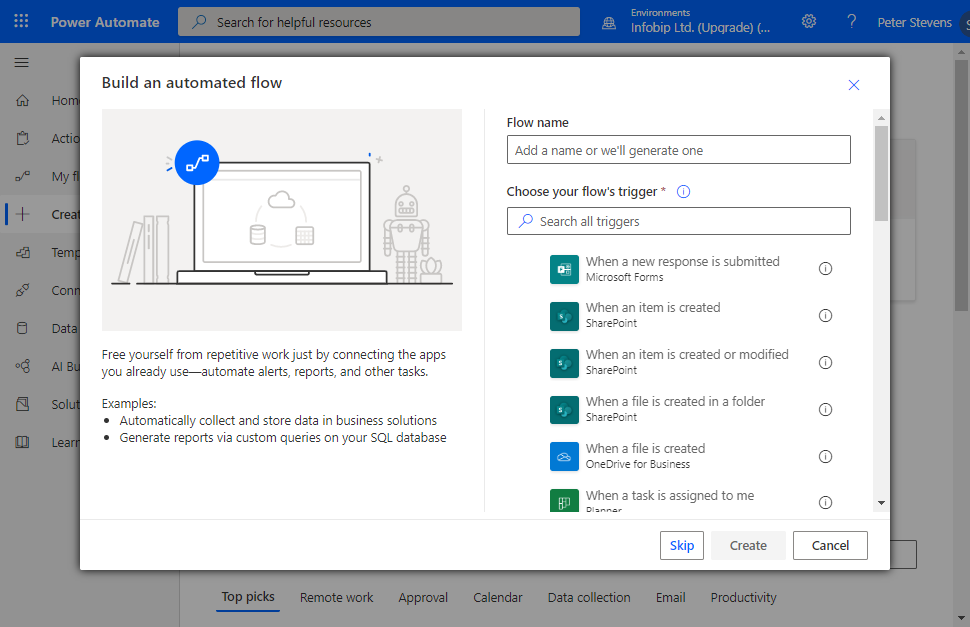This screenshot has height=627, width=970.
Task: Switch to the Remote work tab
Action: 336,598
